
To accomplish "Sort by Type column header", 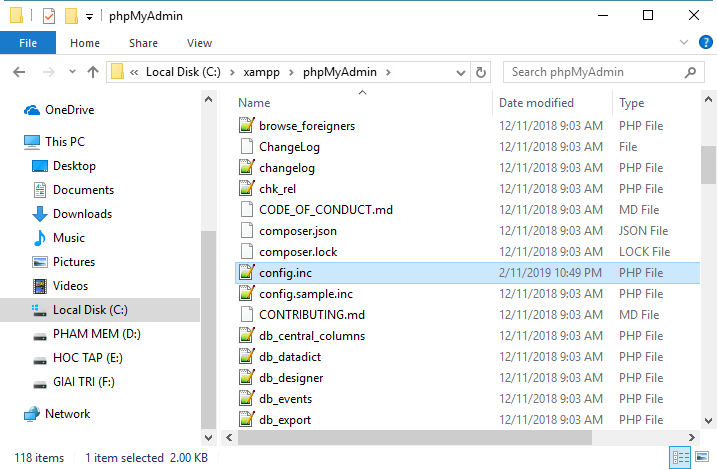I will pyautogui.click(x=631, y=103).
